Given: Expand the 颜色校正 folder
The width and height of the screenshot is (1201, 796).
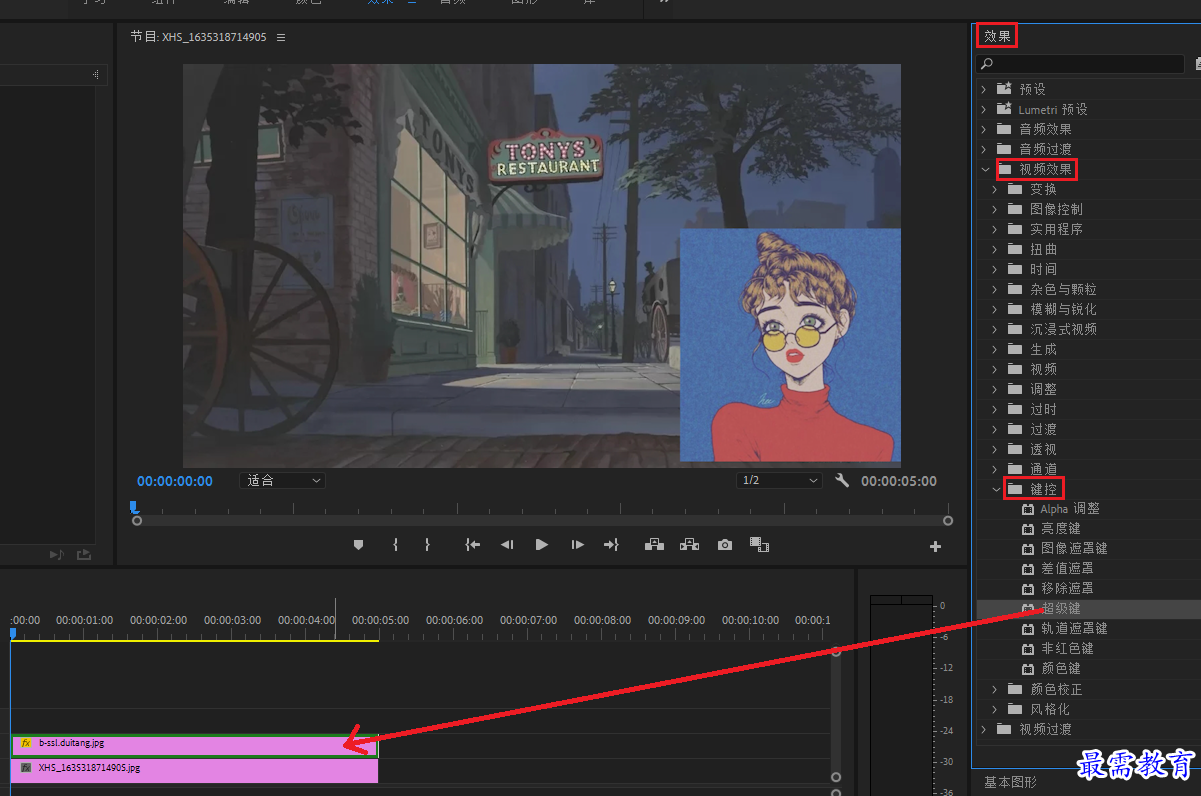Looking at the screenshot, I should 995,689.
